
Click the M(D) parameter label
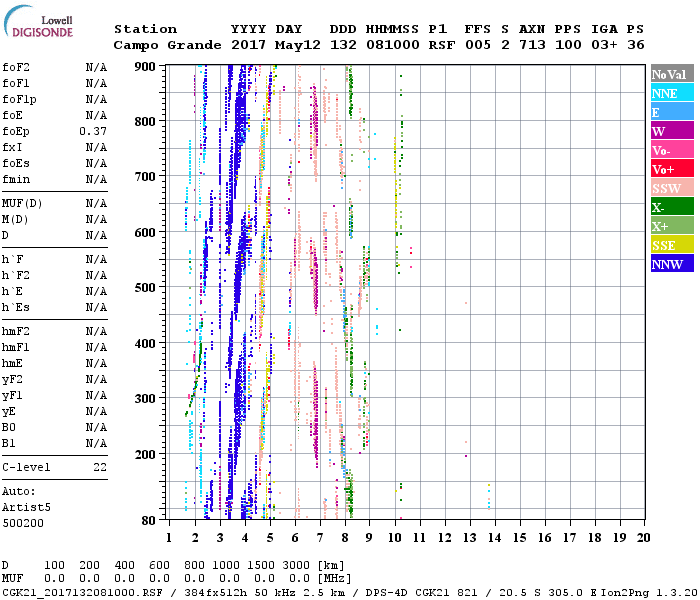15,220
